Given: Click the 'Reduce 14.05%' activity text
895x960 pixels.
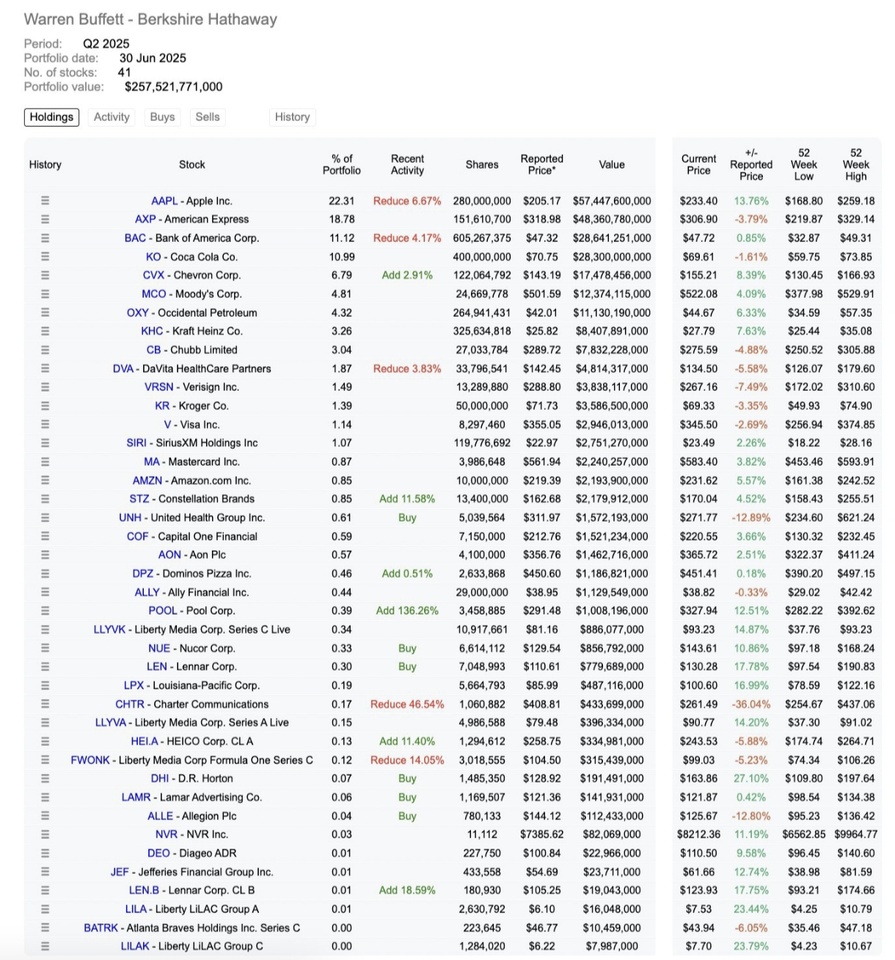Looking at the screenshot, I should coord(407,760).
